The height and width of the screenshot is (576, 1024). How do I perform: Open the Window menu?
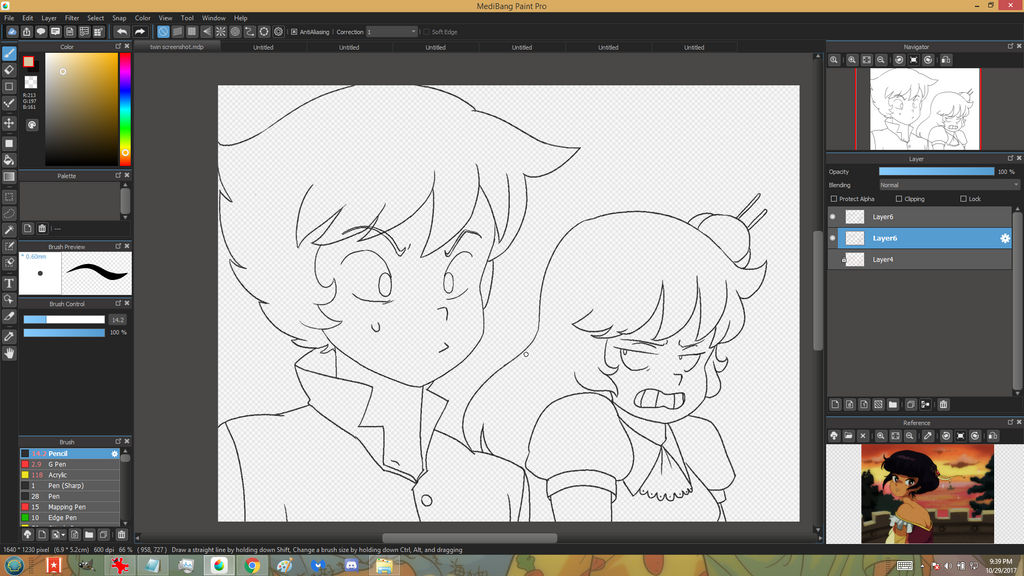tap(214, 18)
